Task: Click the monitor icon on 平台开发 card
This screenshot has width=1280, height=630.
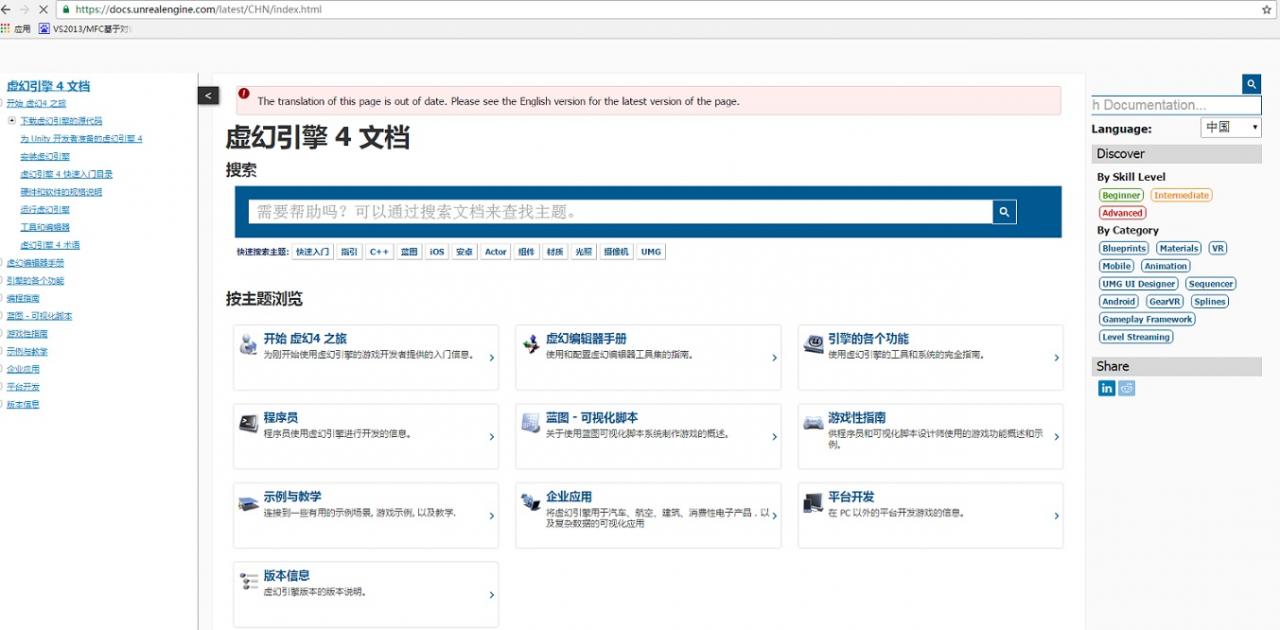Action: coord(814,502)
